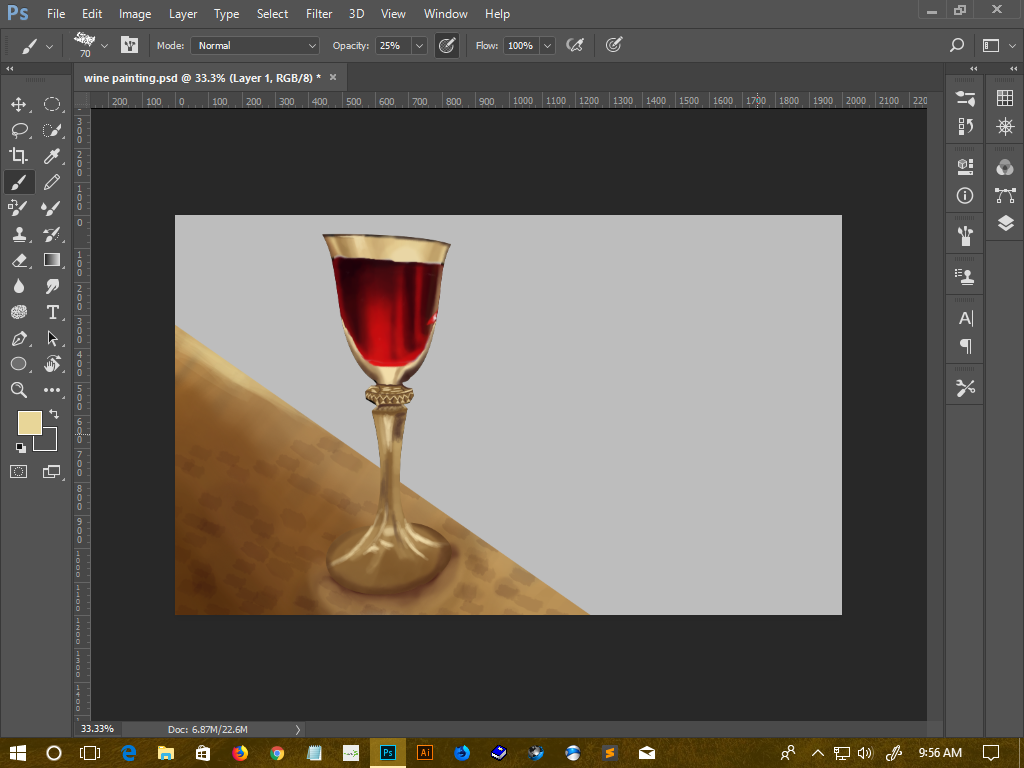Select the Clone Stamp tool
Screen dimensions: 1024x768
click(x=18, y=234)
